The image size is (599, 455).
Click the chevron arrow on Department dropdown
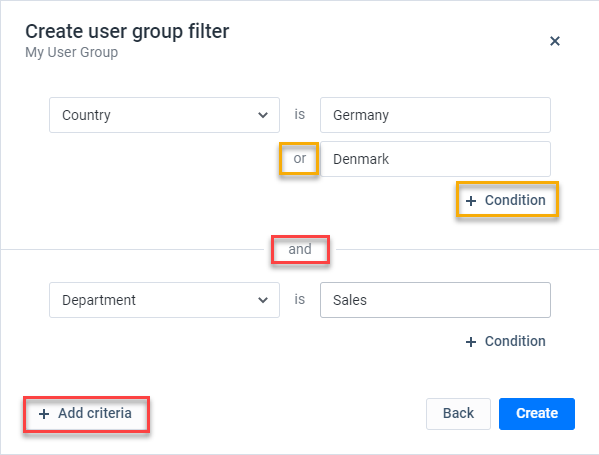coord(263,300)
